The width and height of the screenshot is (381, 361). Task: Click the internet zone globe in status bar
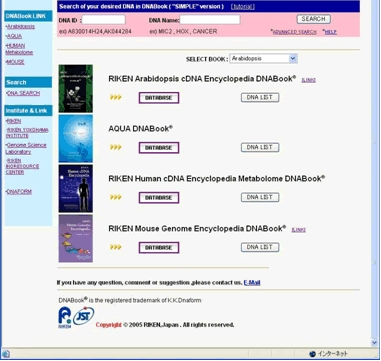coord(312,354)
